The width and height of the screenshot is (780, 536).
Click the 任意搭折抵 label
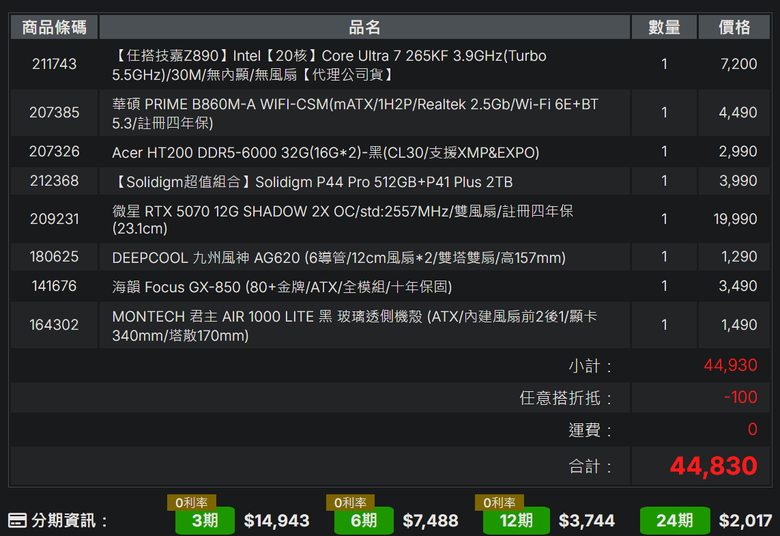[566, 398]
